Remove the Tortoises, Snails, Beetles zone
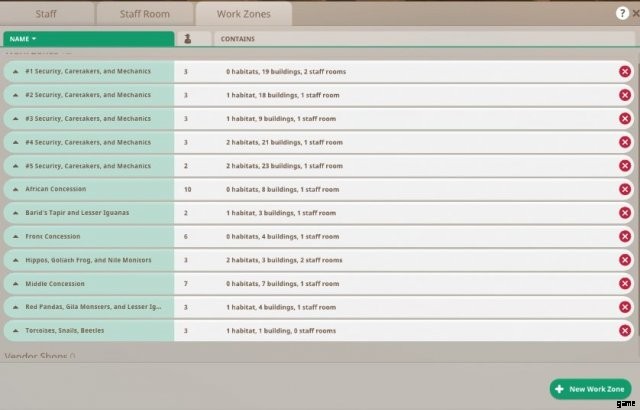Image resolution: width=640 pixels, height=410 pixels. [x=625, y=331]
